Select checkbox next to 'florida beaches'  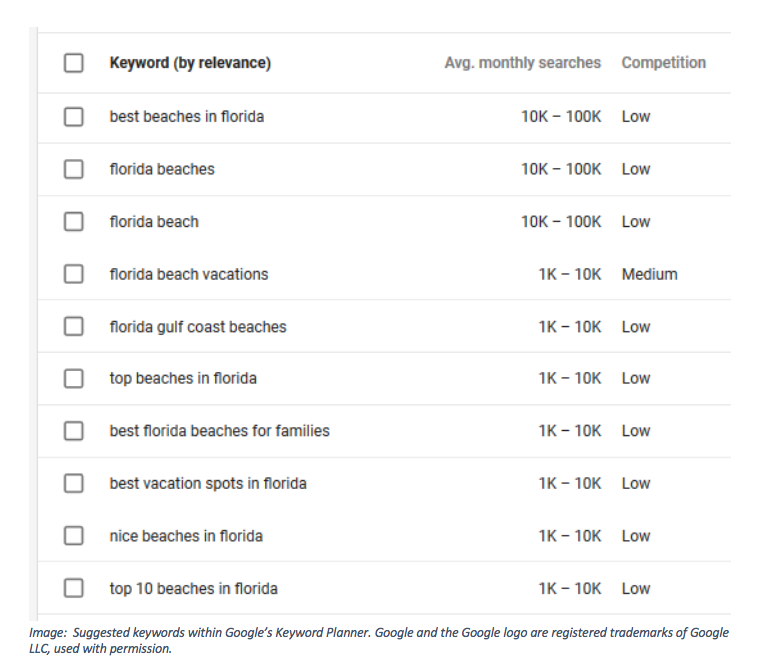pos(73,169)
